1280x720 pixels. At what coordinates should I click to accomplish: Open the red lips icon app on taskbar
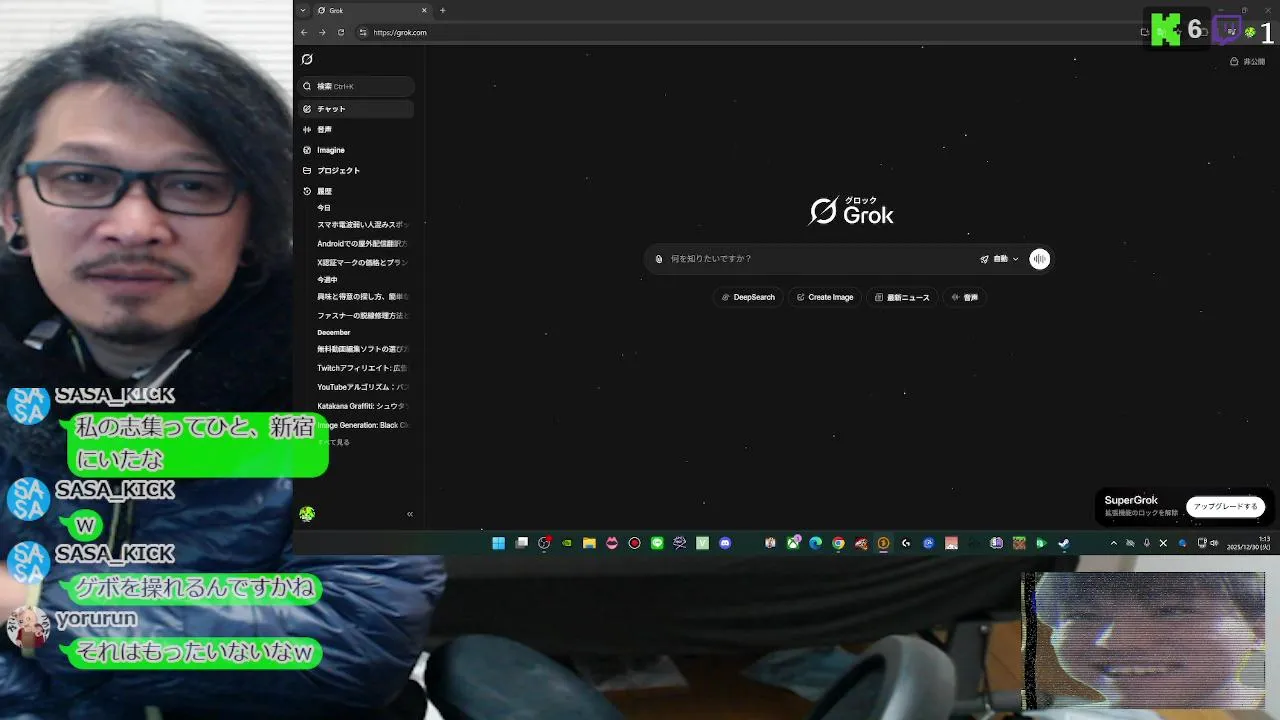click(x=612, y=543)
